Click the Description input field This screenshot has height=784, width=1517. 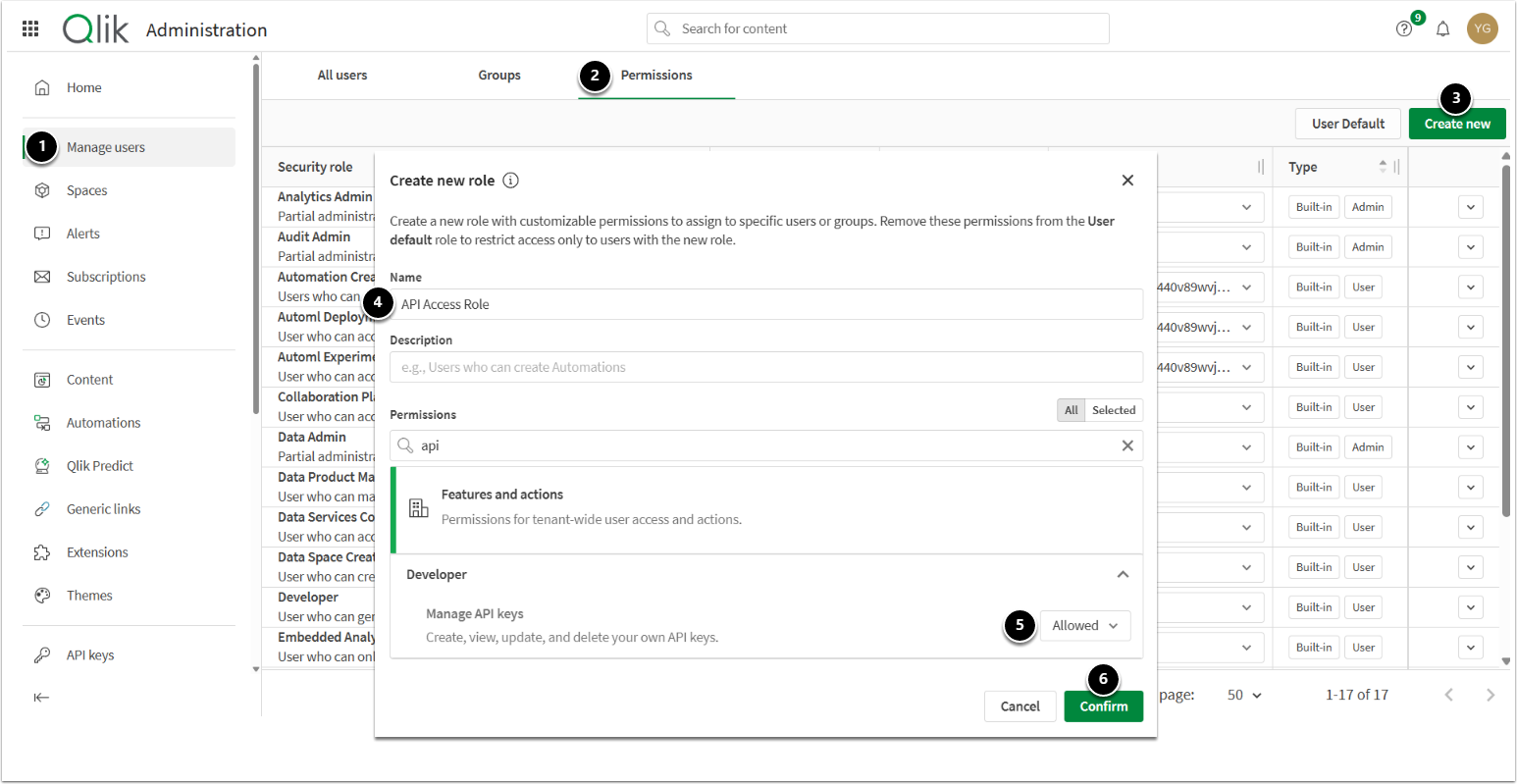click(765, 368)
